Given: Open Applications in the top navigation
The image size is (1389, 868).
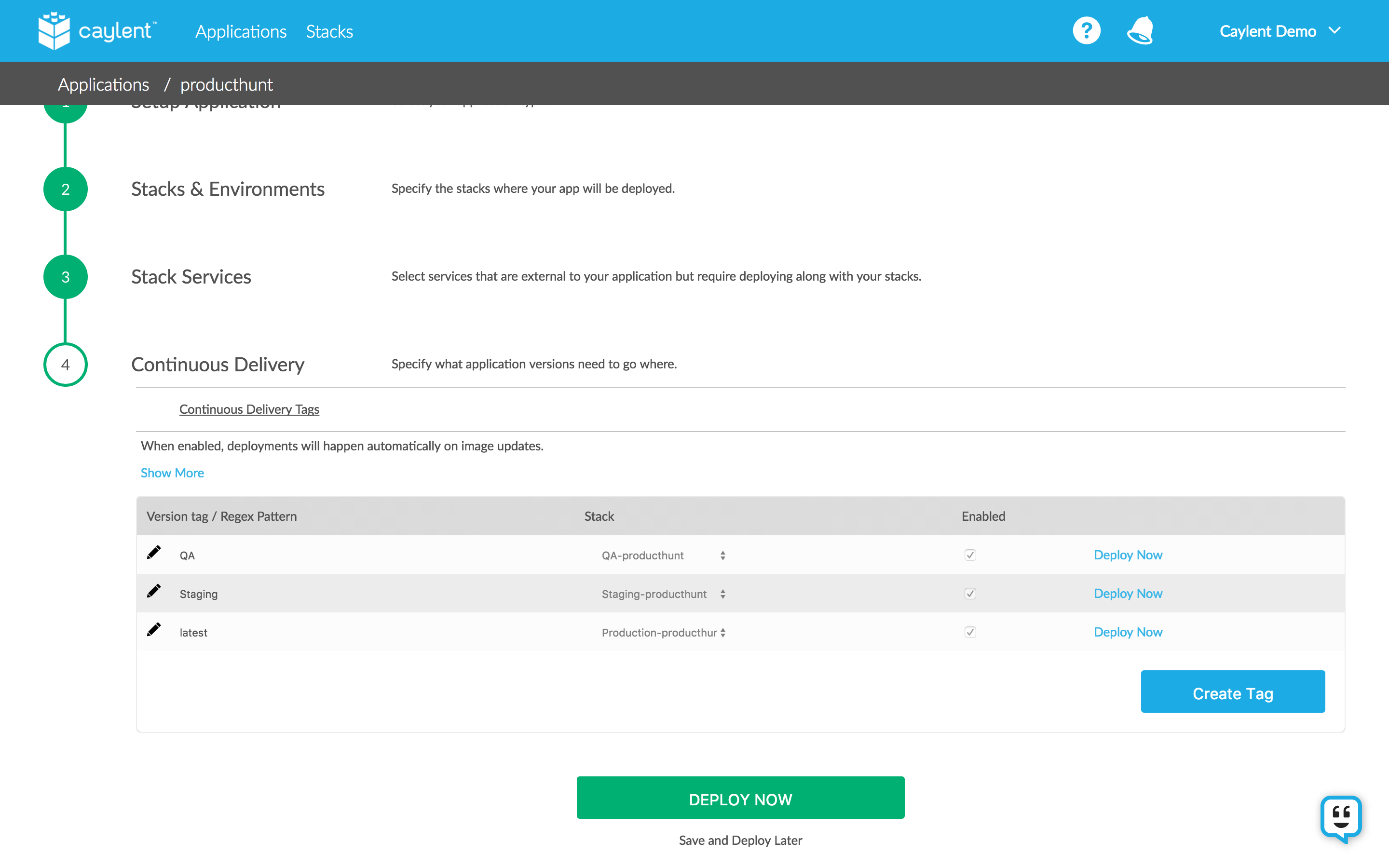Looking at the screenshot, I should click(241, 31).
